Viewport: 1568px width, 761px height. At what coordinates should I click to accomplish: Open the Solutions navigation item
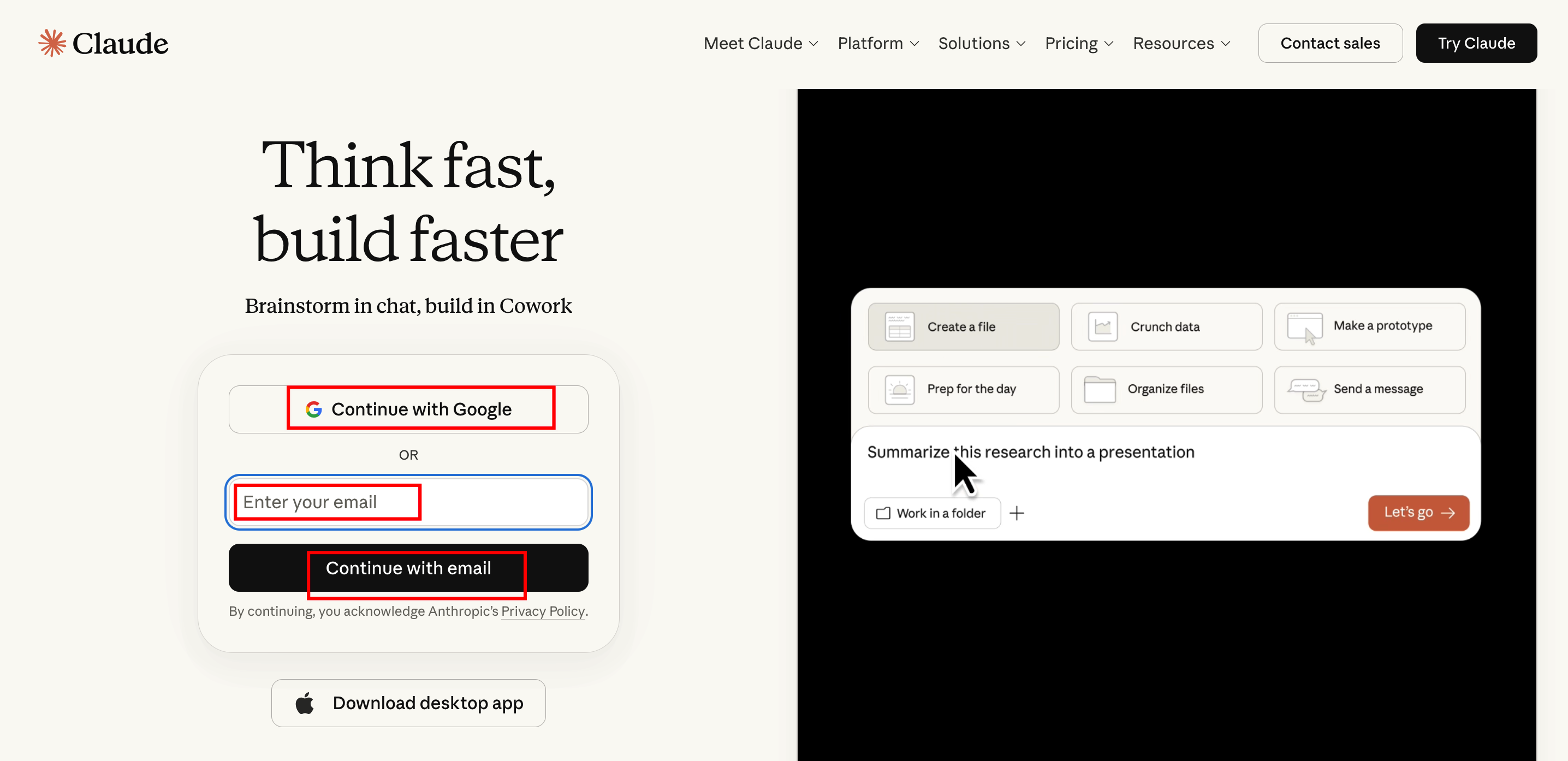[981, 43]
